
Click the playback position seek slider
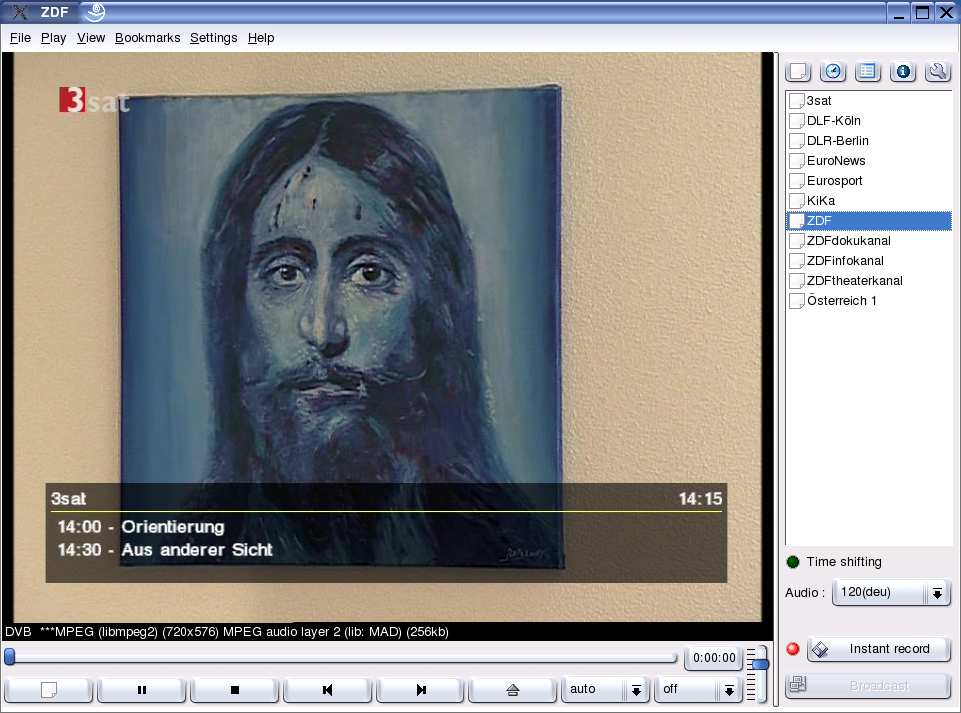340,658
